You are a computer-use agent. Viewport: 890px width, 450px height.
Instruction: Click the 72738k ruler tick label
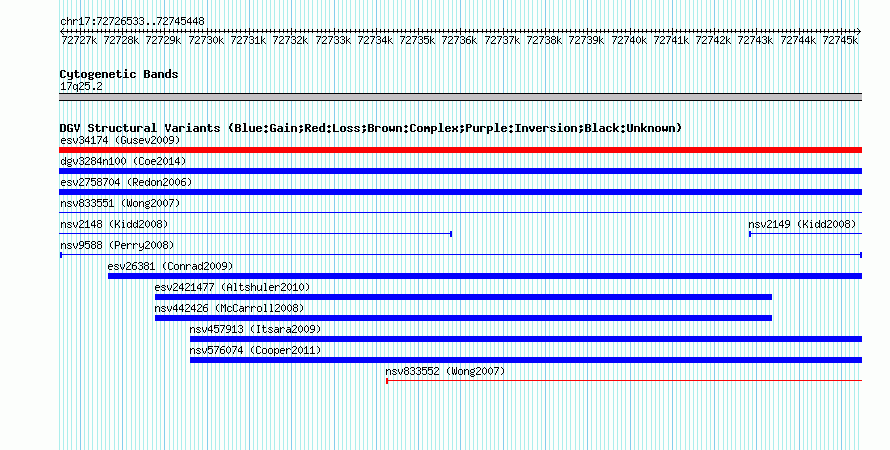click(x=544, y=40)
